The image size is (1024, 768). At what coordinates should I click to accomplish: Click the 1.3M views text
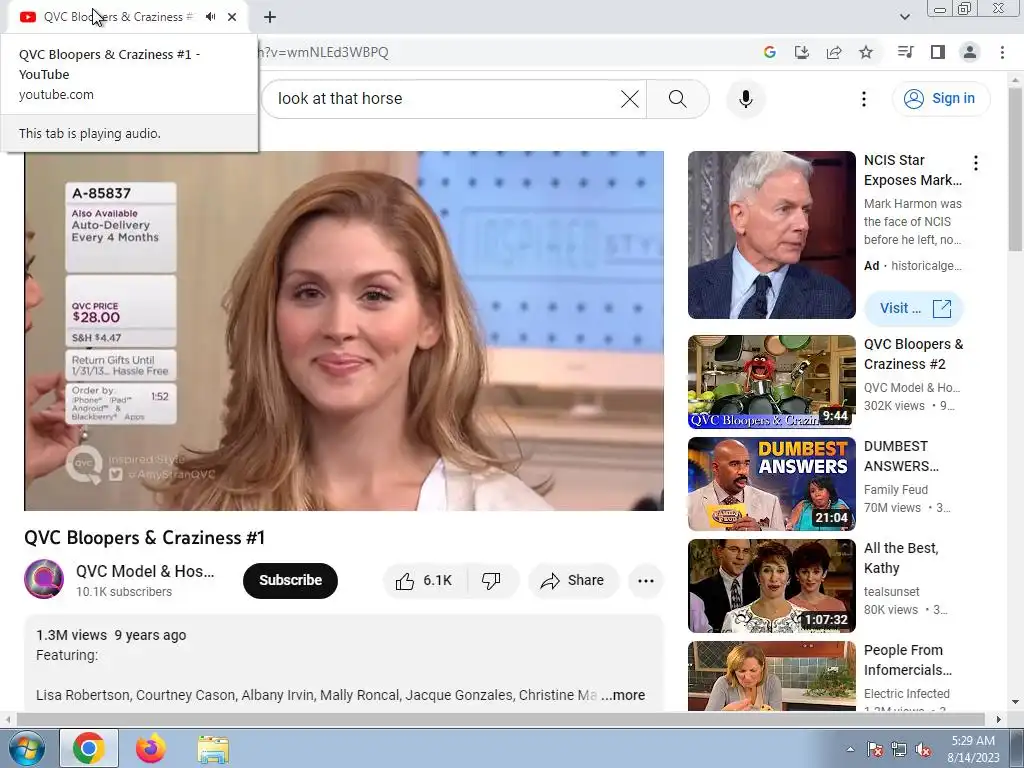coord(71,635)
